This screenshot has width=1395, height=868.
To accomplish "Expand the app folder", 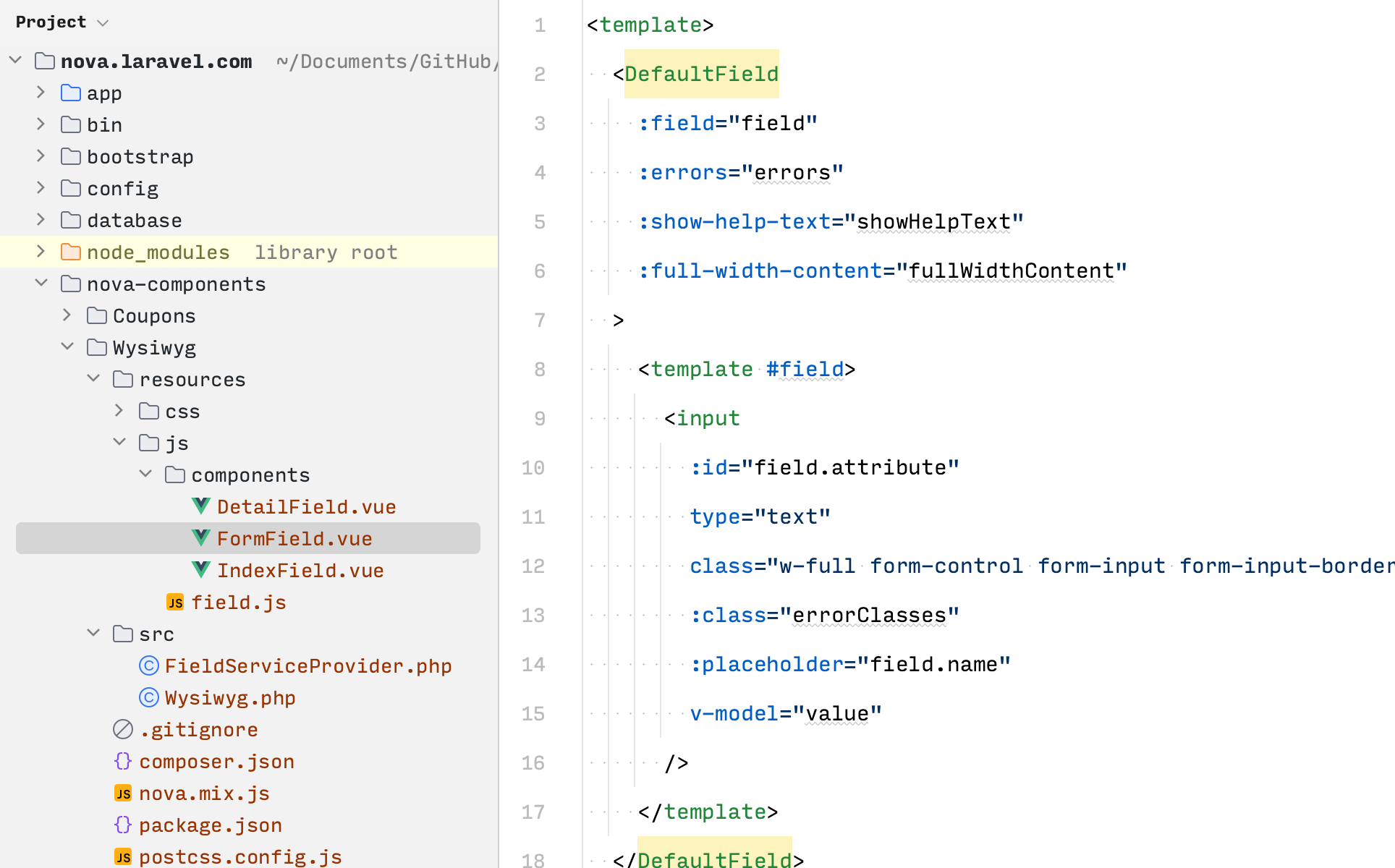I will [41, 92].
